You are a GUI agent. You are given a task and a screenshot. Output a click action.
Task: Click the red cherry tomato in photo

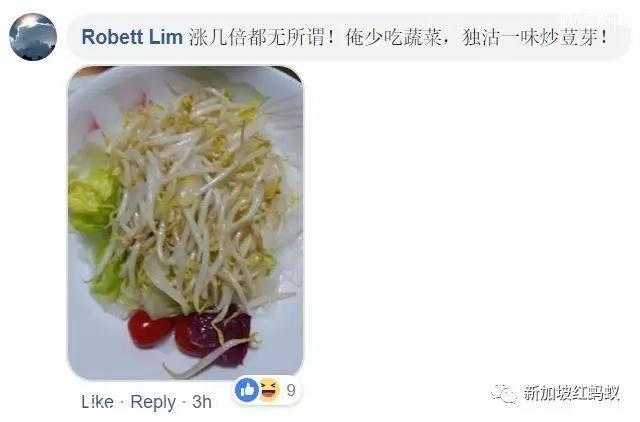148,329
